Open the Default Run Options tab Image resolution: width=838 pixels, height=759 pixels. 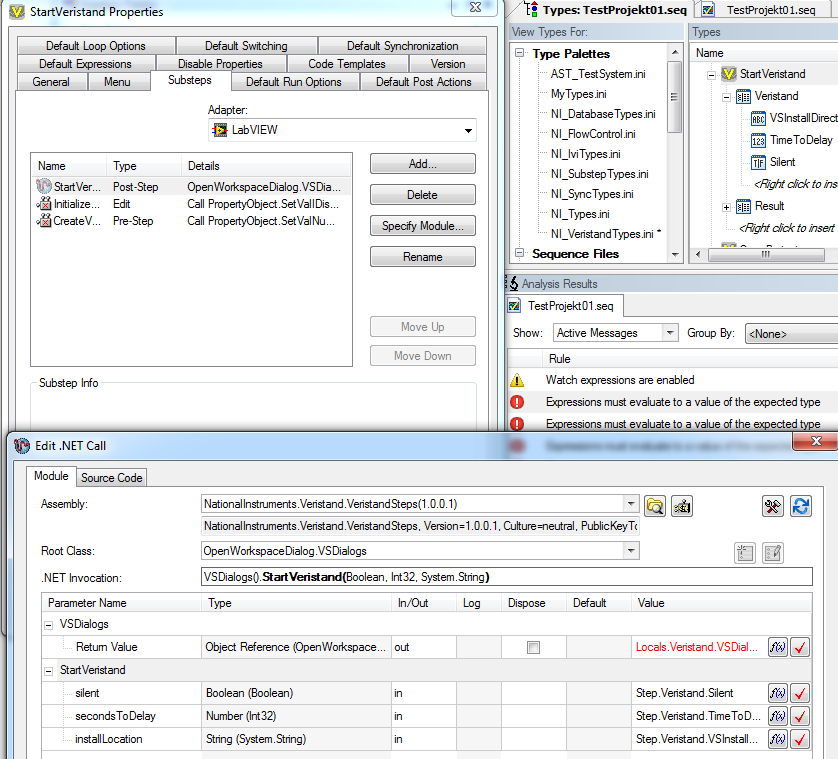293,82
